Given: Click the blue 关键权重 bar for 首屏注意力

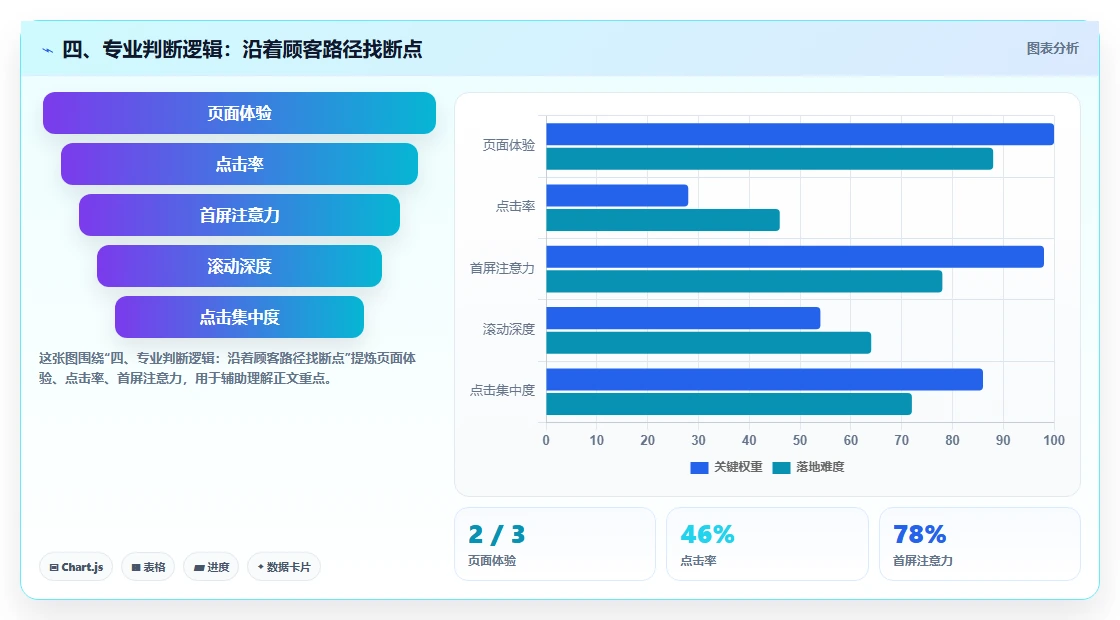Looking at the screenshot, I should click(x=795, y=257).
